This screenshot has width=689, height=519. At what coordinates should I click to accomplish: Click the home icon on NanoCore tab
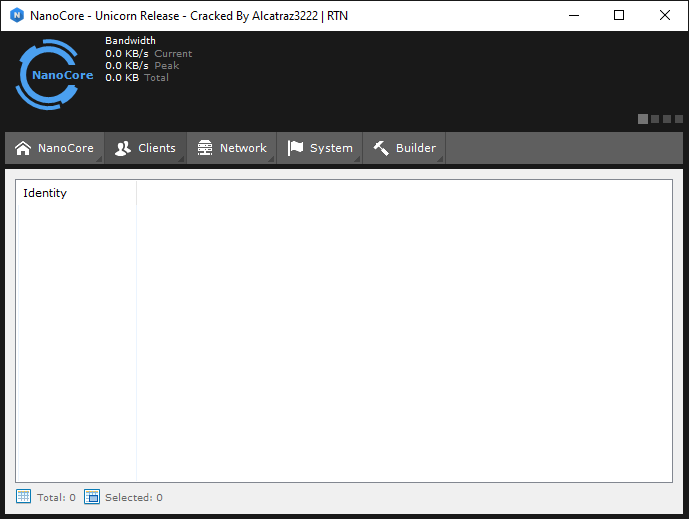click(23, 148)
